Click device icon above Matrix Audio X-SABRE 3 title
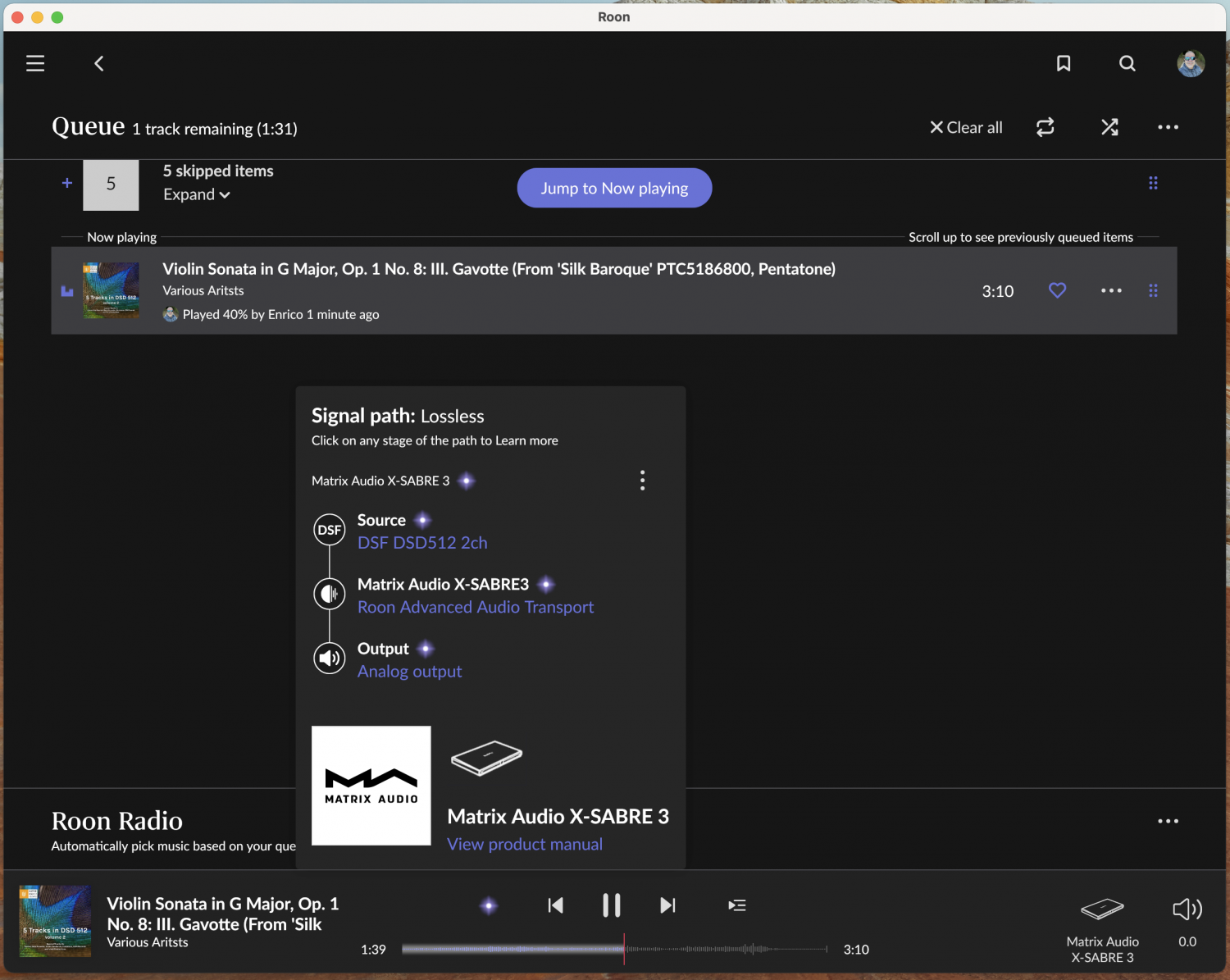This screenshot has width=1230, height=980. click(x=486, y=758)
